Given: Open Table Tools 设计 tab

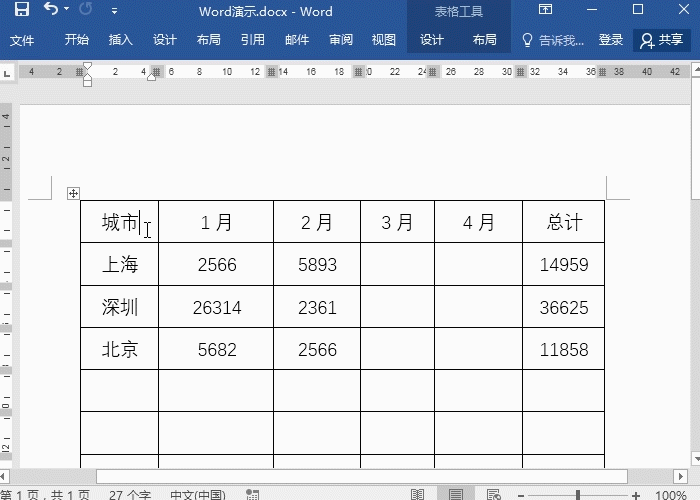Looking at the screenshot, I should click(432, 40).
